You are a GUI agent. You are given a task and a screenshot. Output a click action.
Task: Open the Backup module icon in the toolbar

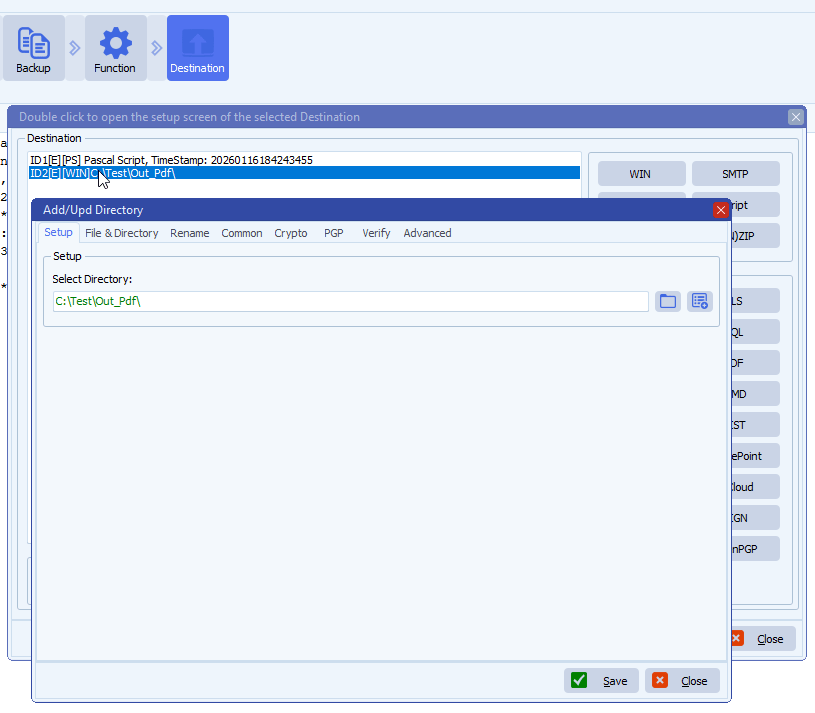point(33,47)
